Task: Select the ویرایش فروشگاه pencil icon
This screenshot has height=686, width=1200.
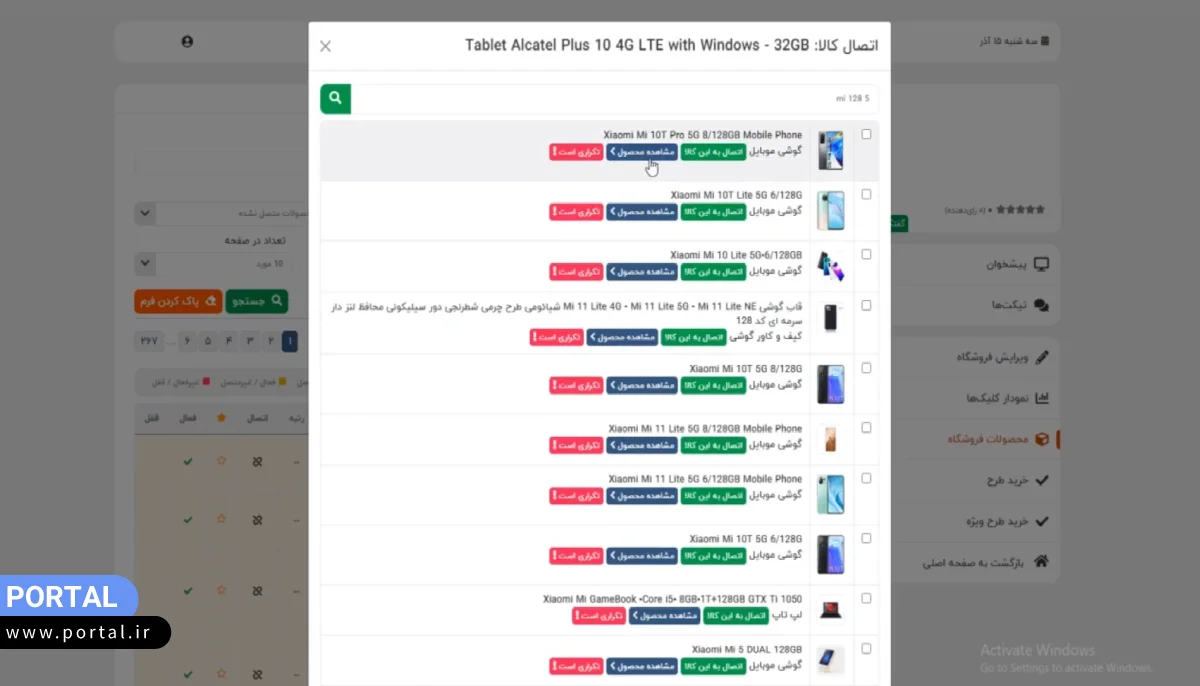Action: [x=1041, y=356]
